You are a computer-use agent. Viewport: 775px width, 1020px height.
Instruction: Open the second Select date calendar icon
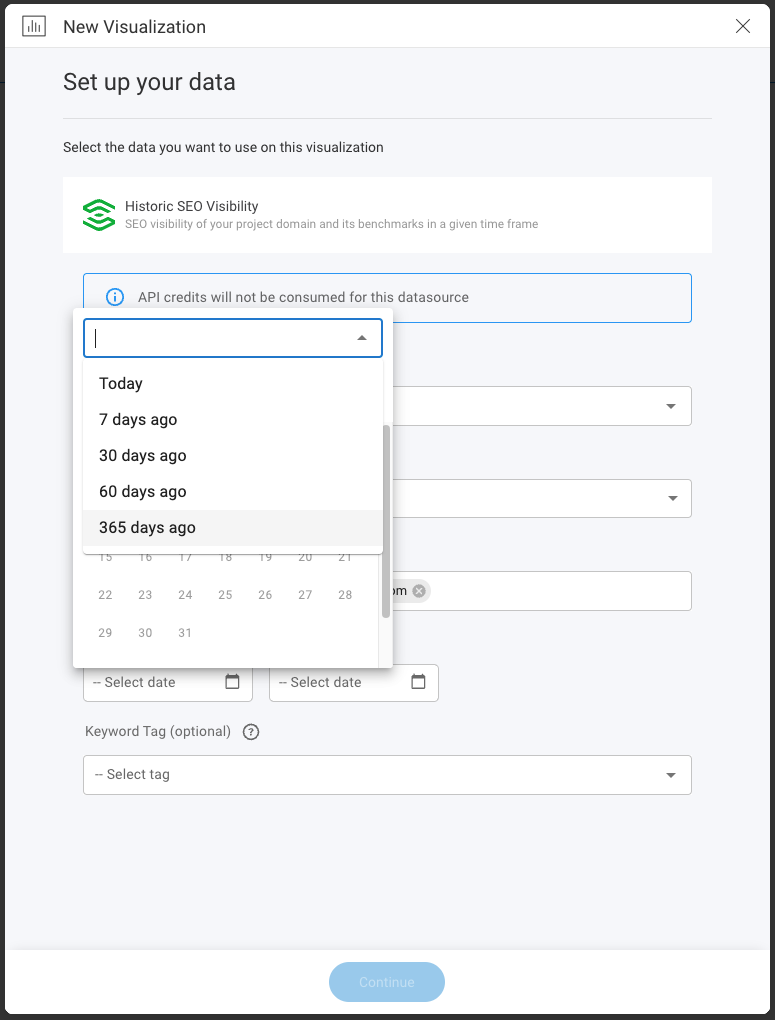click(x=418, y=682)
